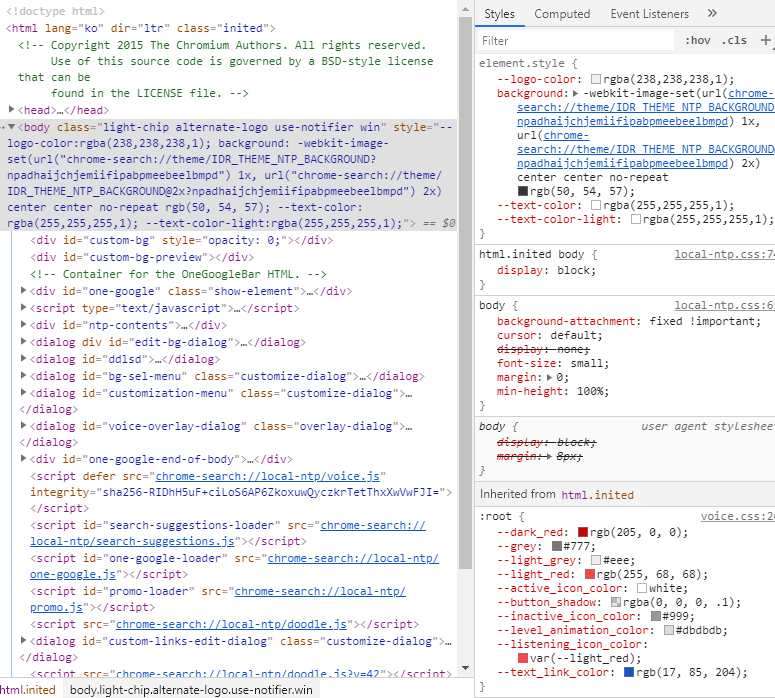Expand the head element node

pyautogui.click(x=11, y=109)
